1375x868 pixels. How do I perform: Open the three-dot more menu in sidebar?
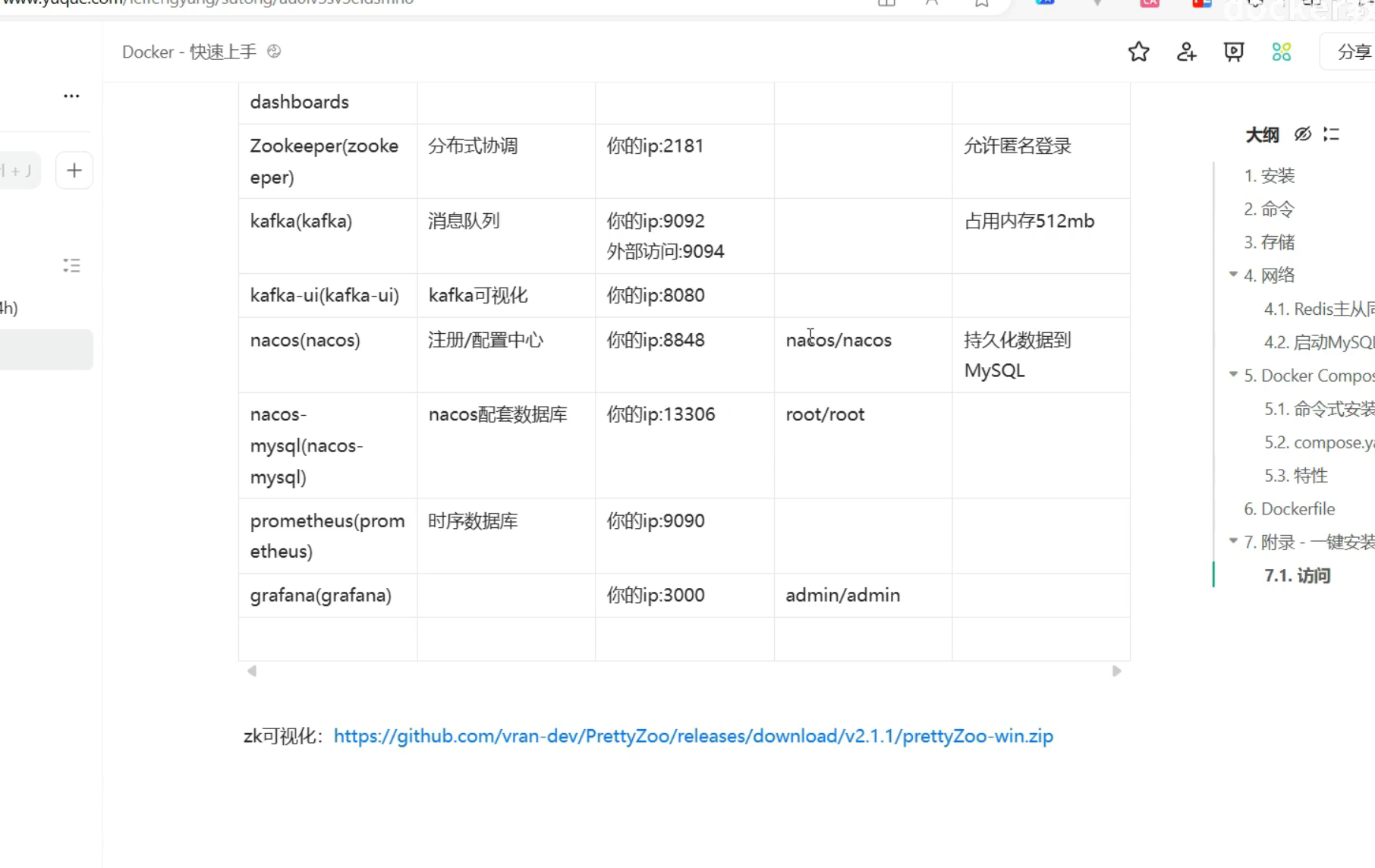click(x=71, y=96)
